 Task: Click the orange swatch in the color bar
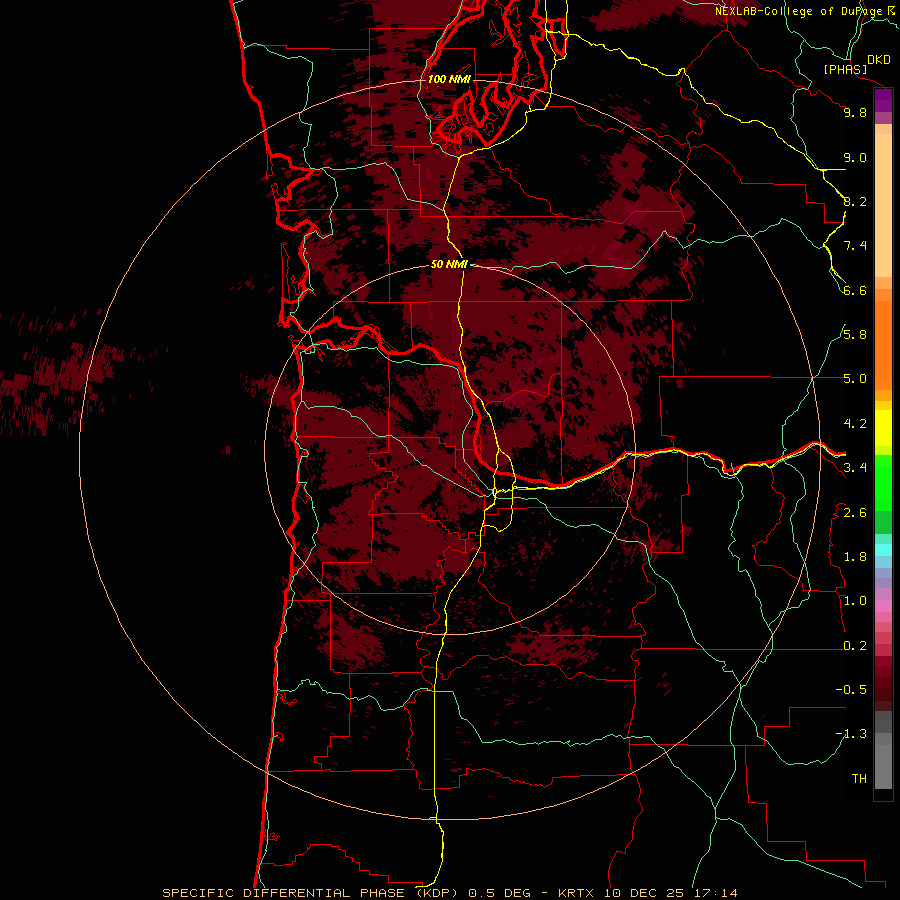click(883, 344)
